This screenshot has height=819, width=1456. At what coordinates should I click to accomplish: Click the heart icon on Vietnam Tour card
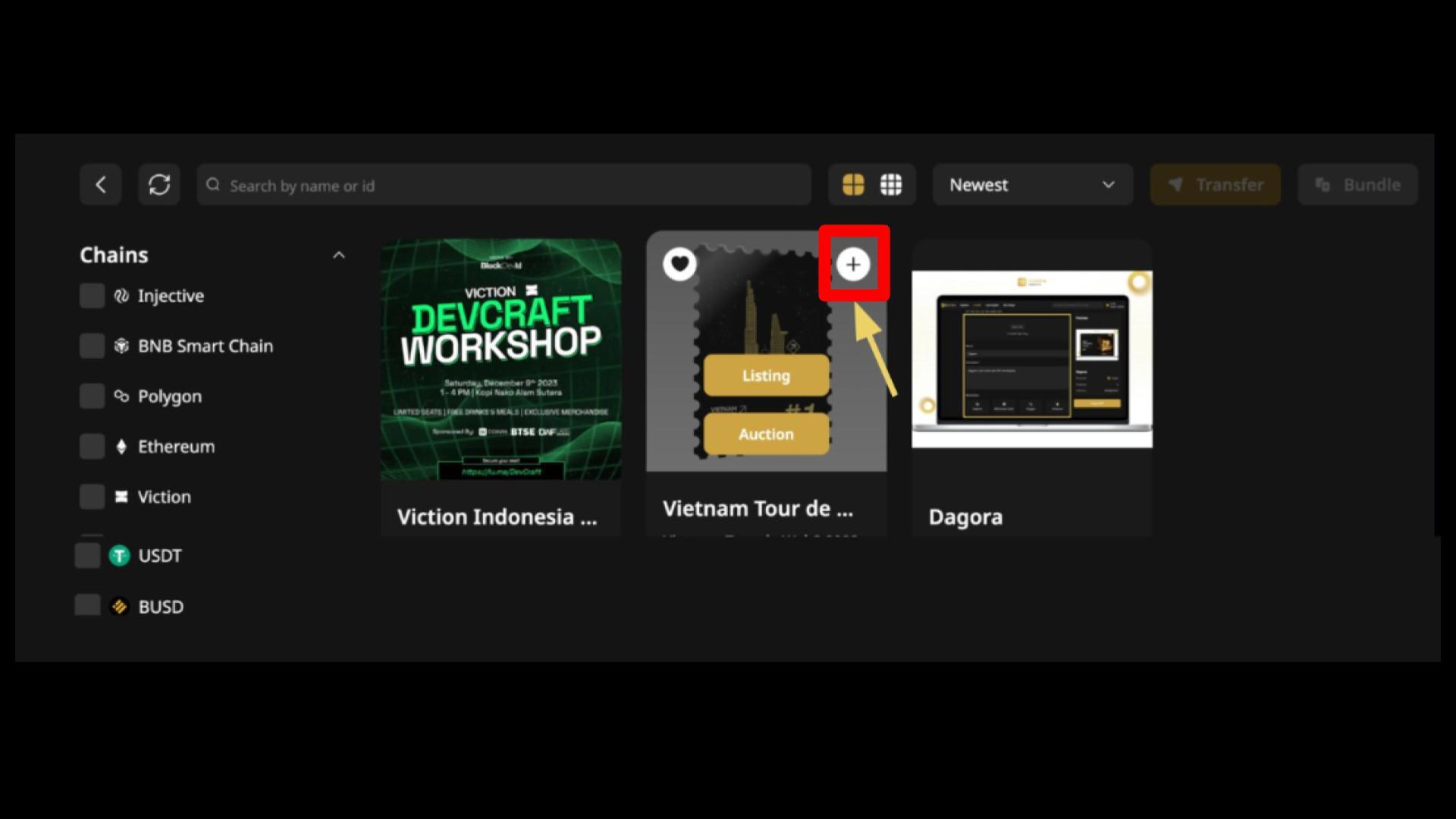(x=679, y=264)
